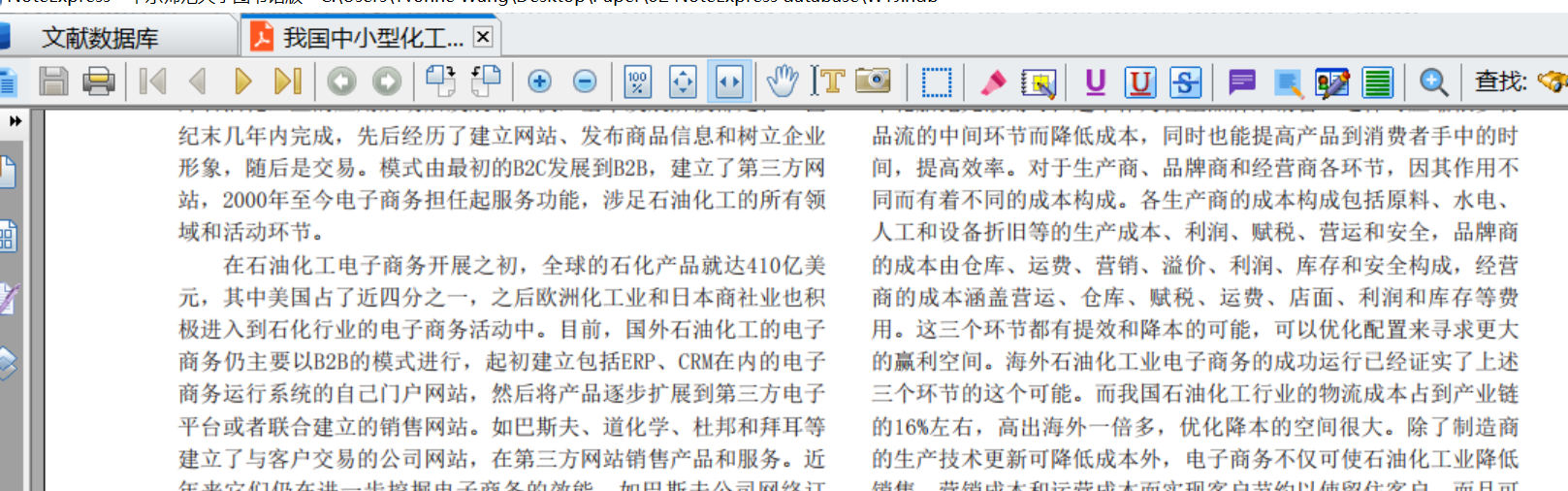Rotate page counterclockwise
The width and height of the screenshot is (1568, 491).
[x=486, y=82]
